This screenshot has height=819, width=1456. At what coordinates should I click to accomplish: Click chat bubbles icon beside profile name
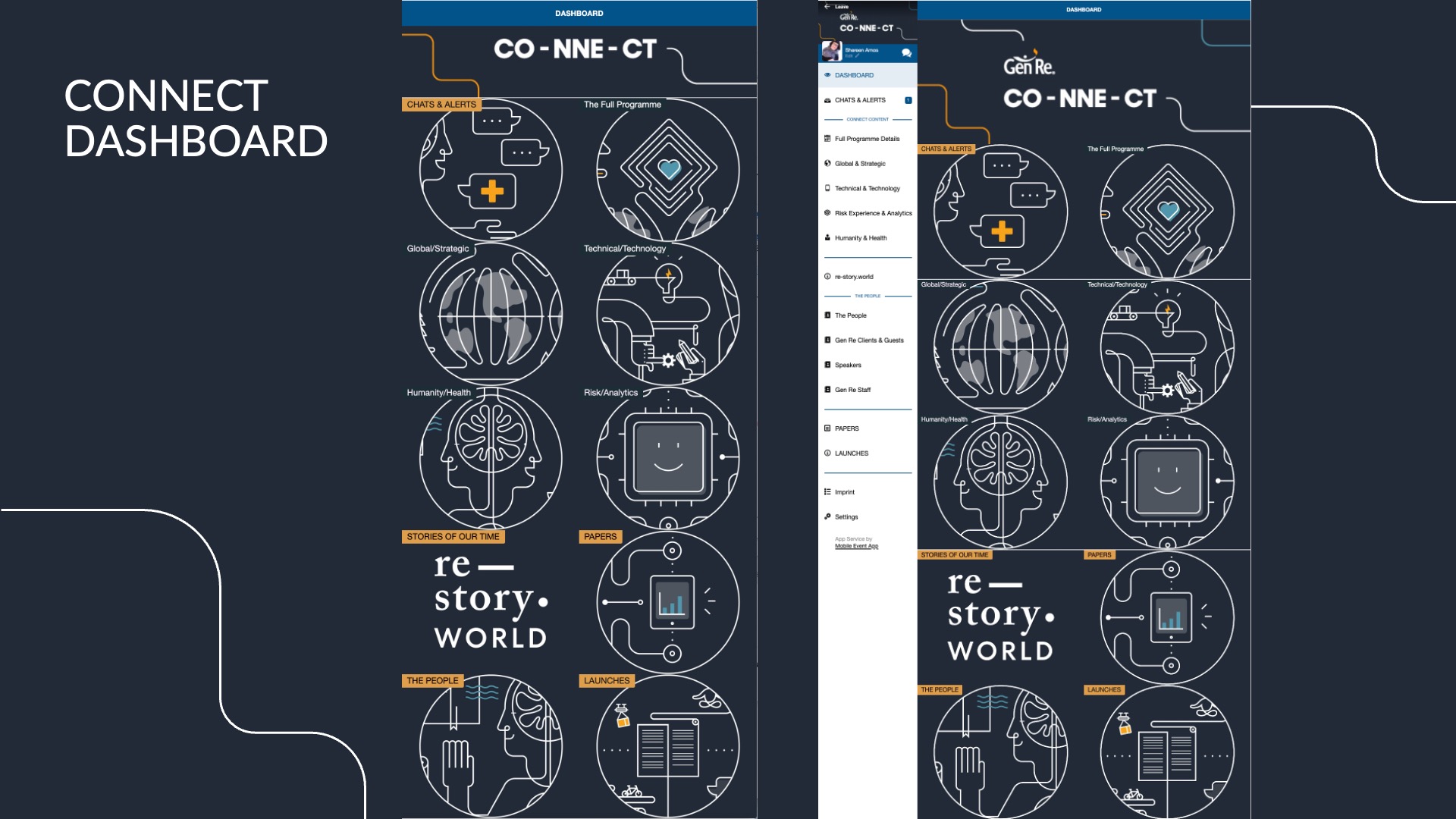906,52
